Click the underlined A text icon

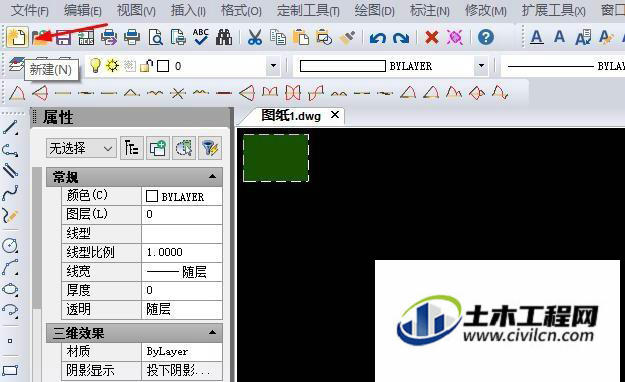tap(537, 37)
